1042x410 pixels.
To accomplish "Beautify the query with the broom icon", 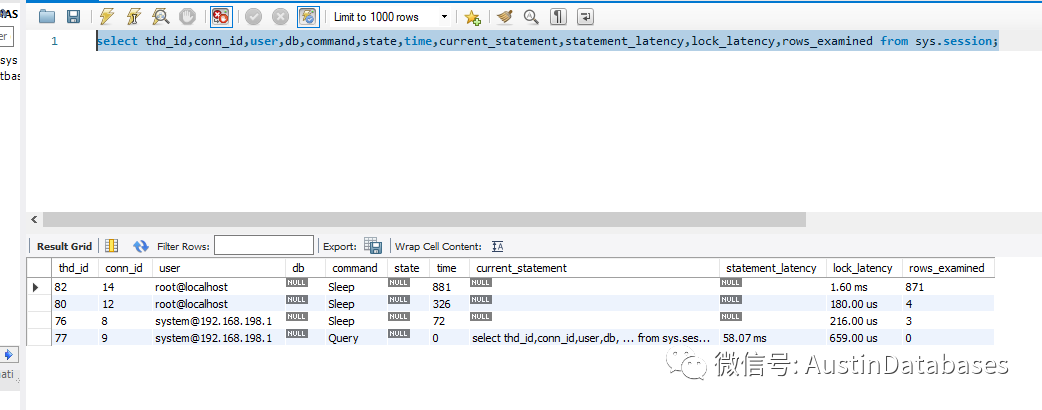I will coord(505,17).
